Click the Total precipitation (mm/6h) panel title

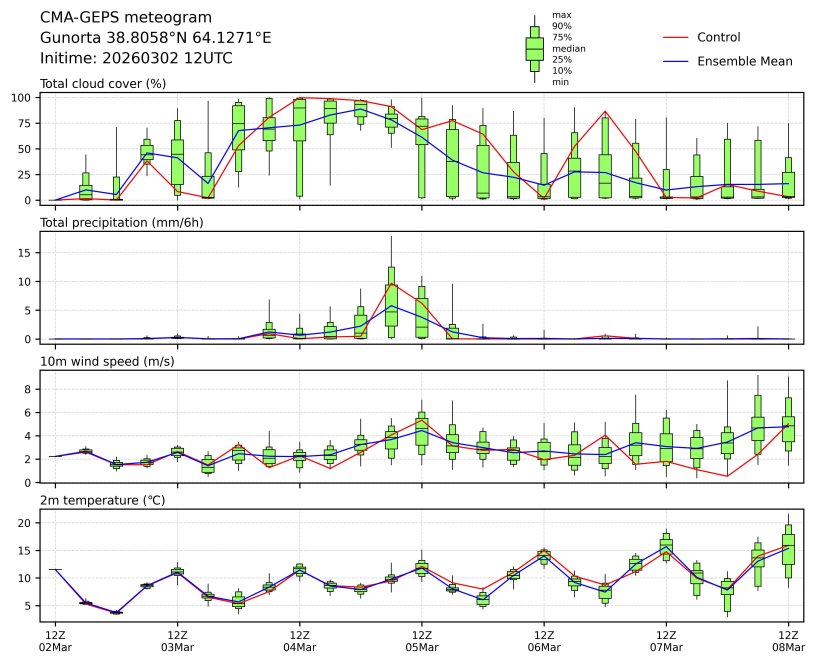pos(120,222)
